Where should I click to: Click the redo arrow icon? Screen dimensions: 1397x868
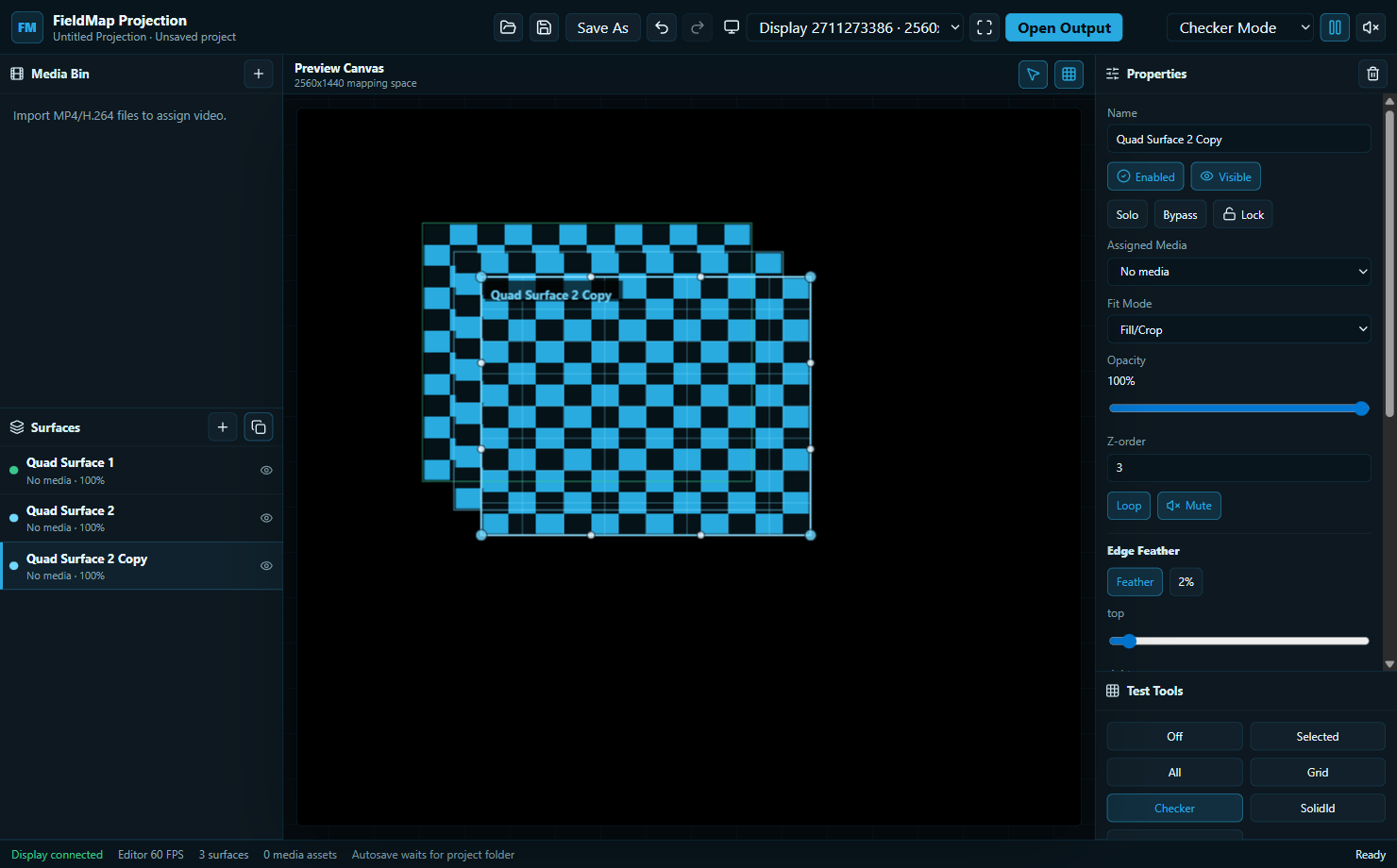(698, 27)
